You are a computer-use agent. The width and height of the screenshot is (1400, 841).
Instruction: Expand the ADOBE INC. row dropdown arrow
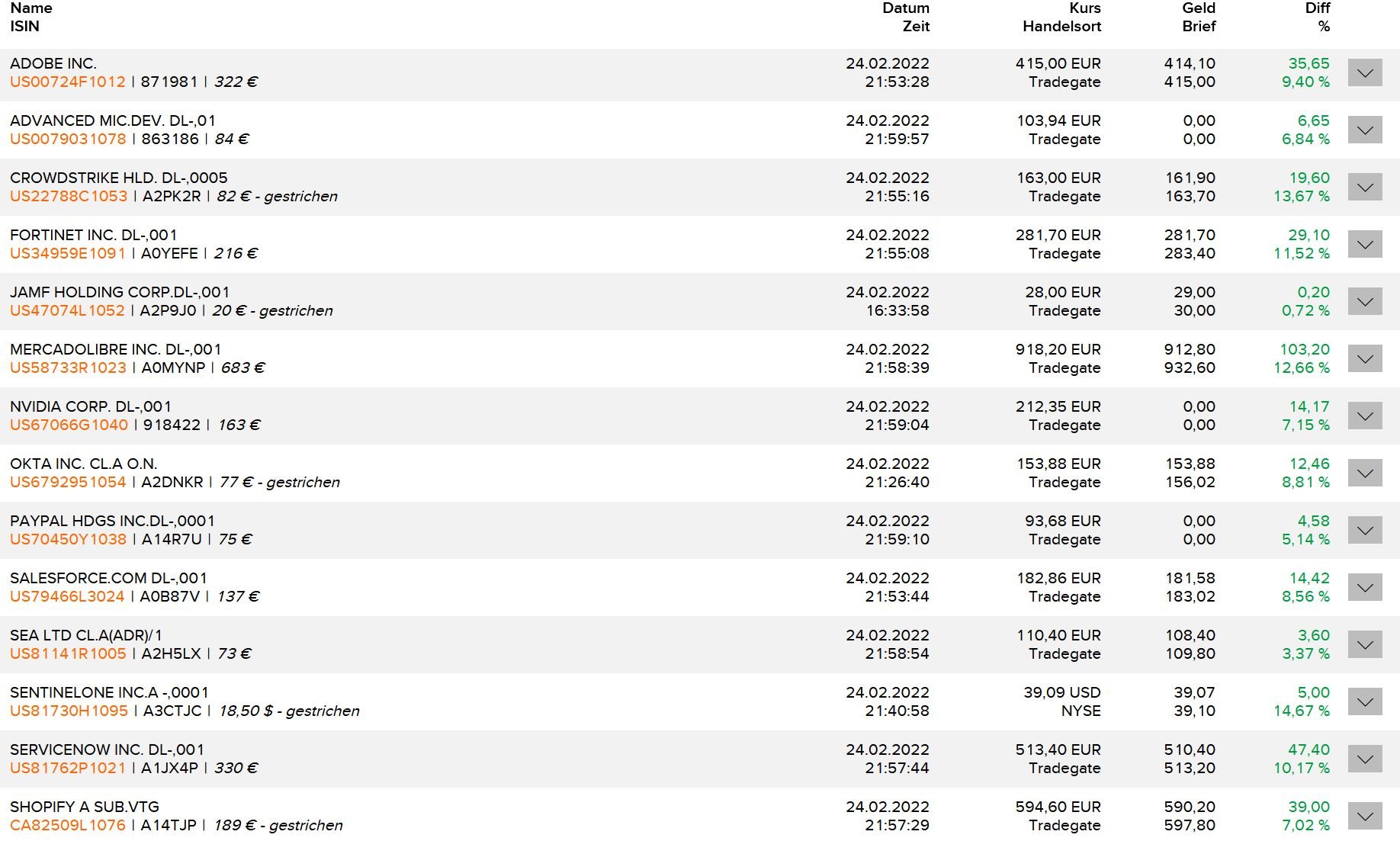(x=1364, y=73)
